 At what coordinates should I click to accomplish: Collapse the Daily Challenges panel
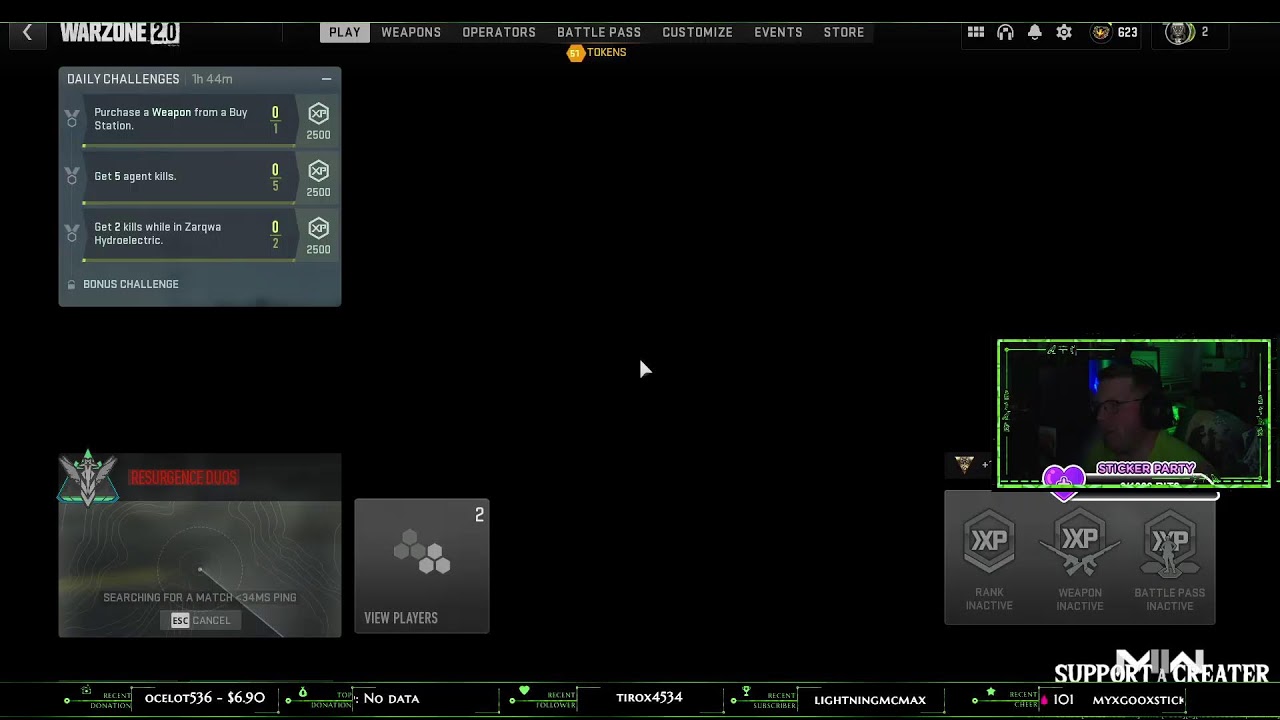pos(326,79)
